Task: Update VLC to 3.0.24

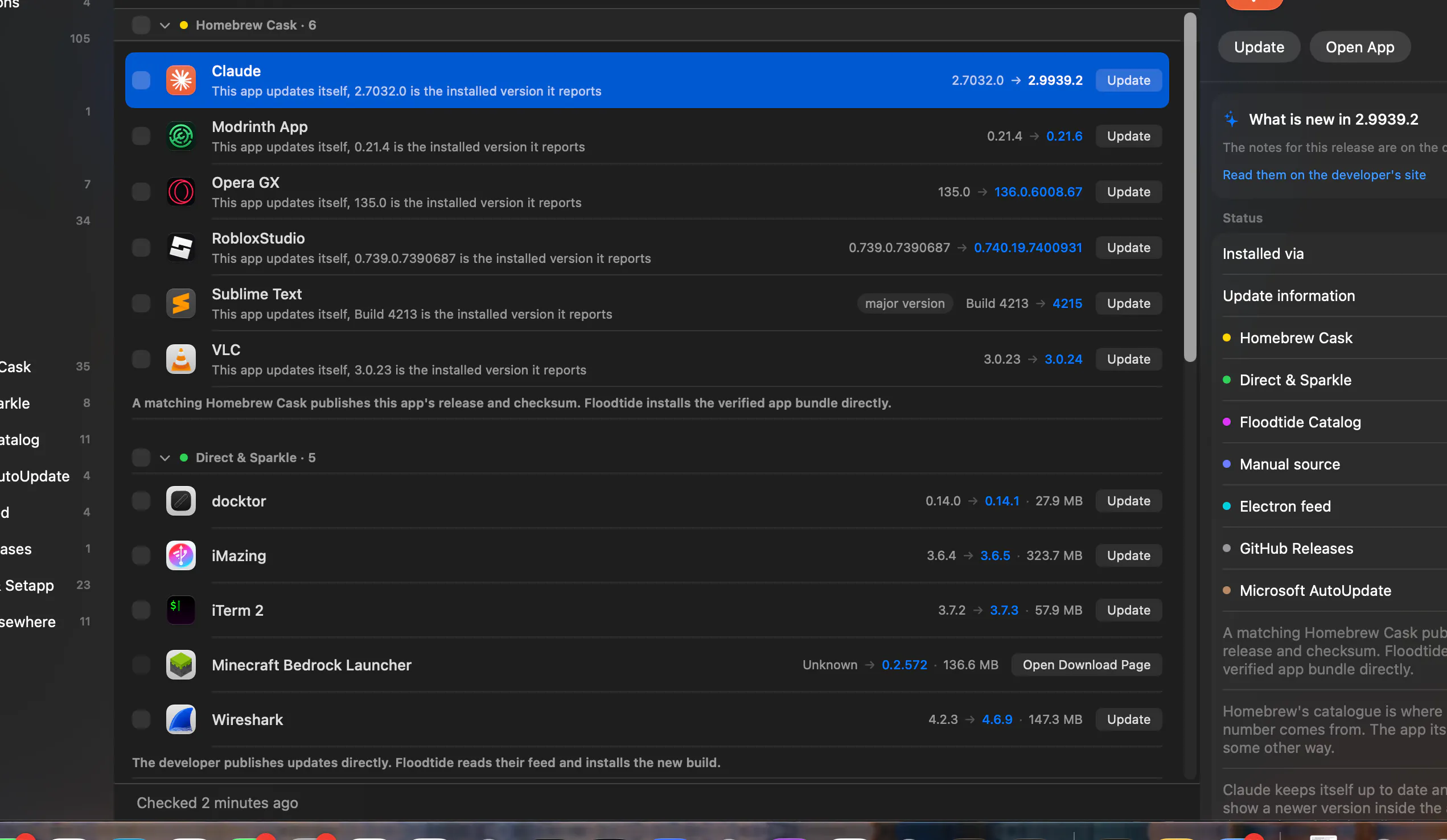Action: (1128, 359)
